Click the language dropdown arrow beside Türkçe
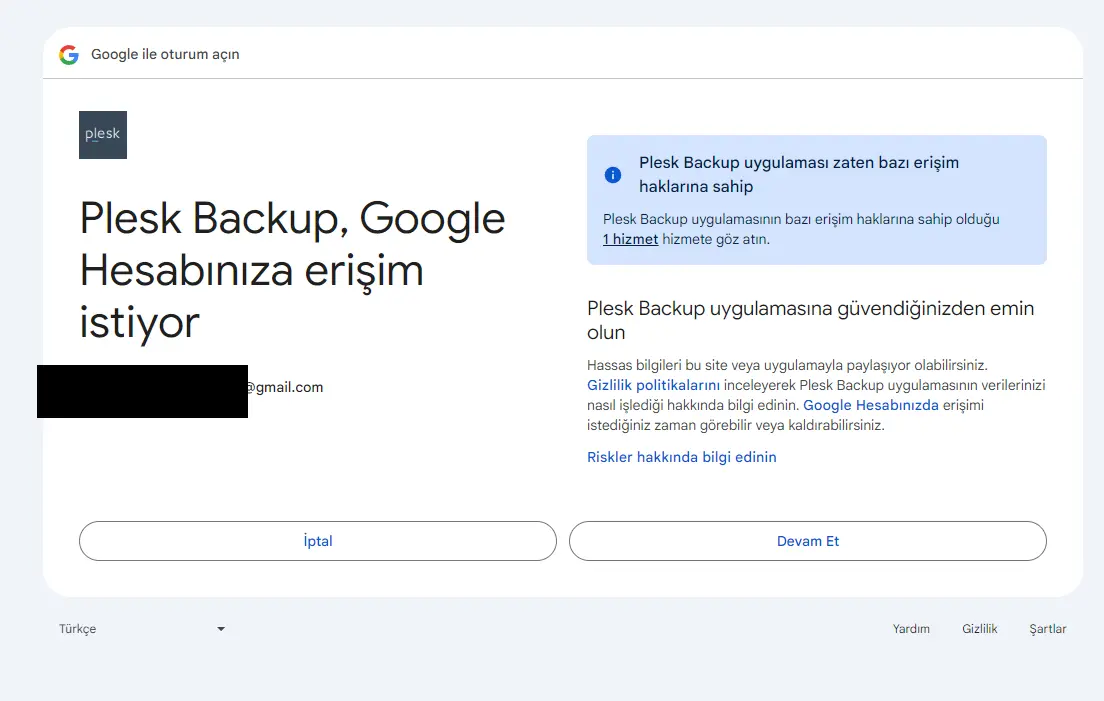 (221, 629)
